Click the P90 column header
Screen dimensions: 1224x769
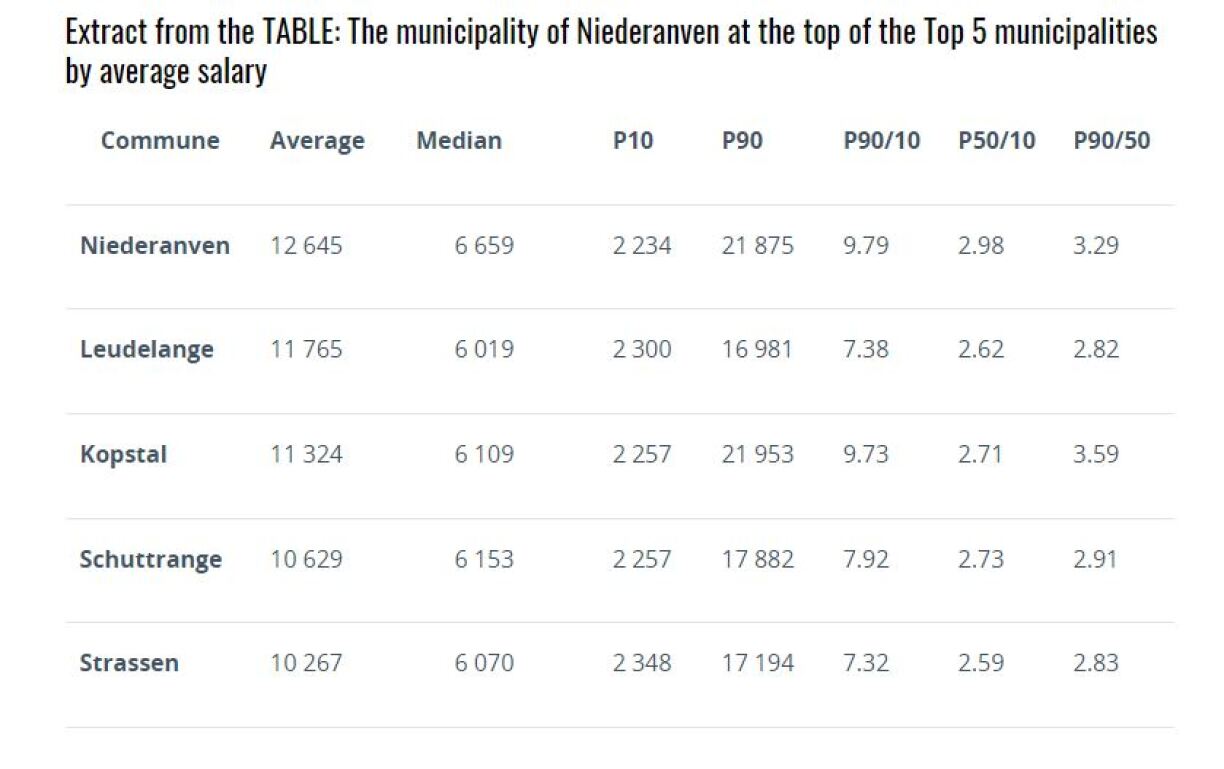(x=742, y=141)
